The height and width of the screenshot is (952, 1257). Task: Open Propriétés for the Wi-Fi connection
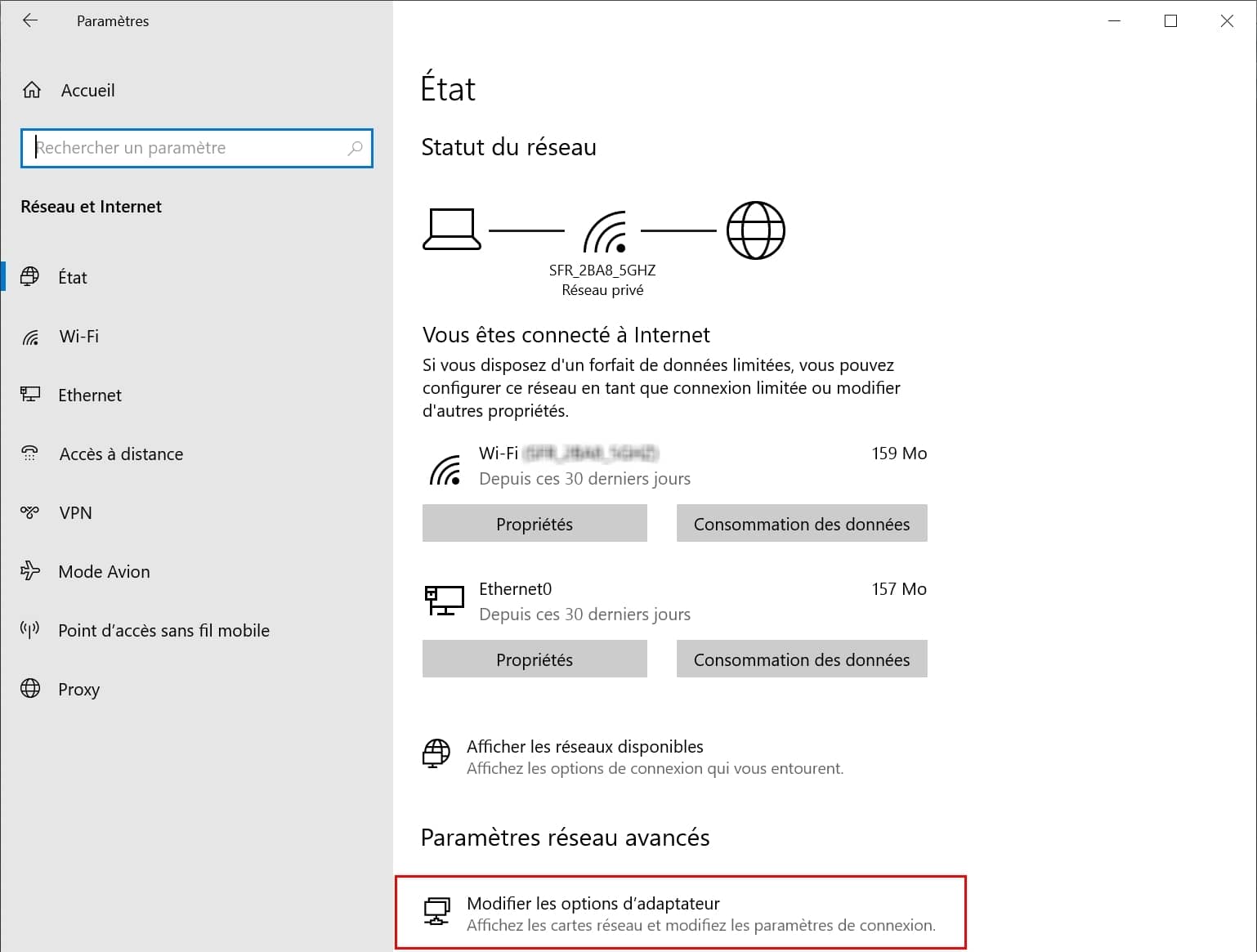535,524
